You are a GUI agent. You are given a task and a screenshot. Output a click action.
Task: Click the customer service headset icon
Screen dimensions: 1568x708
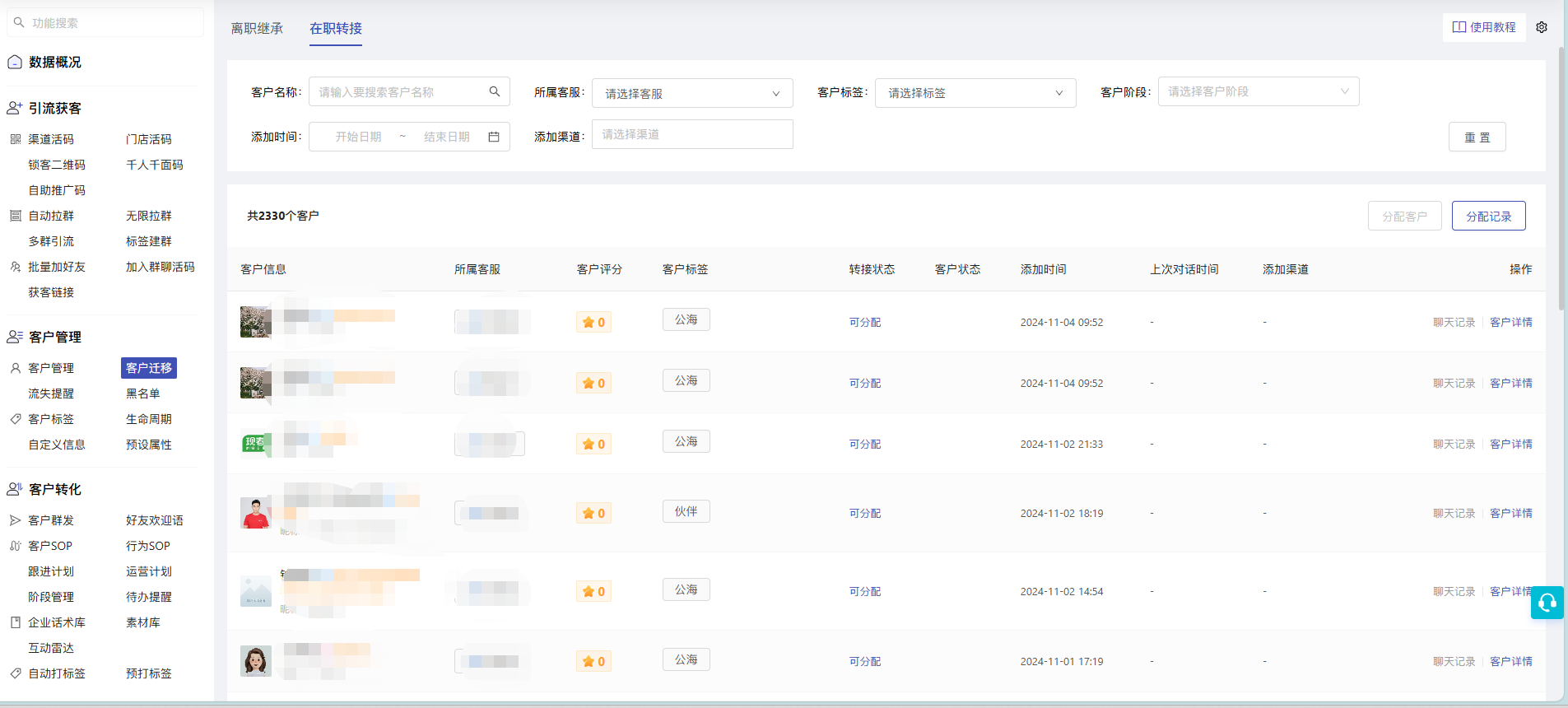click(1547, 603)
